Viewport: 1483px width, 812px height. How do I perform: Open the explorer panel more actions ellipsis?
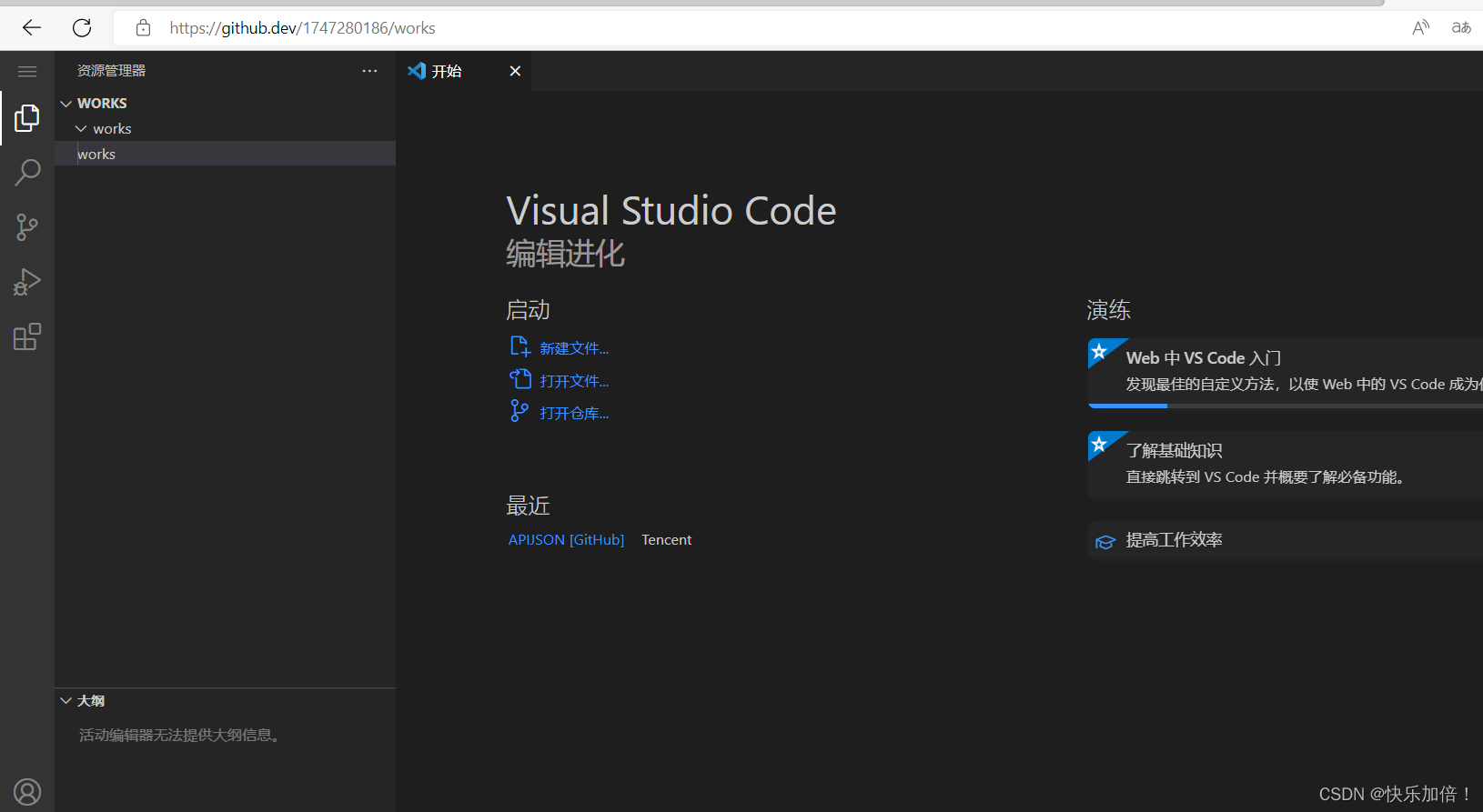point(369,71)
